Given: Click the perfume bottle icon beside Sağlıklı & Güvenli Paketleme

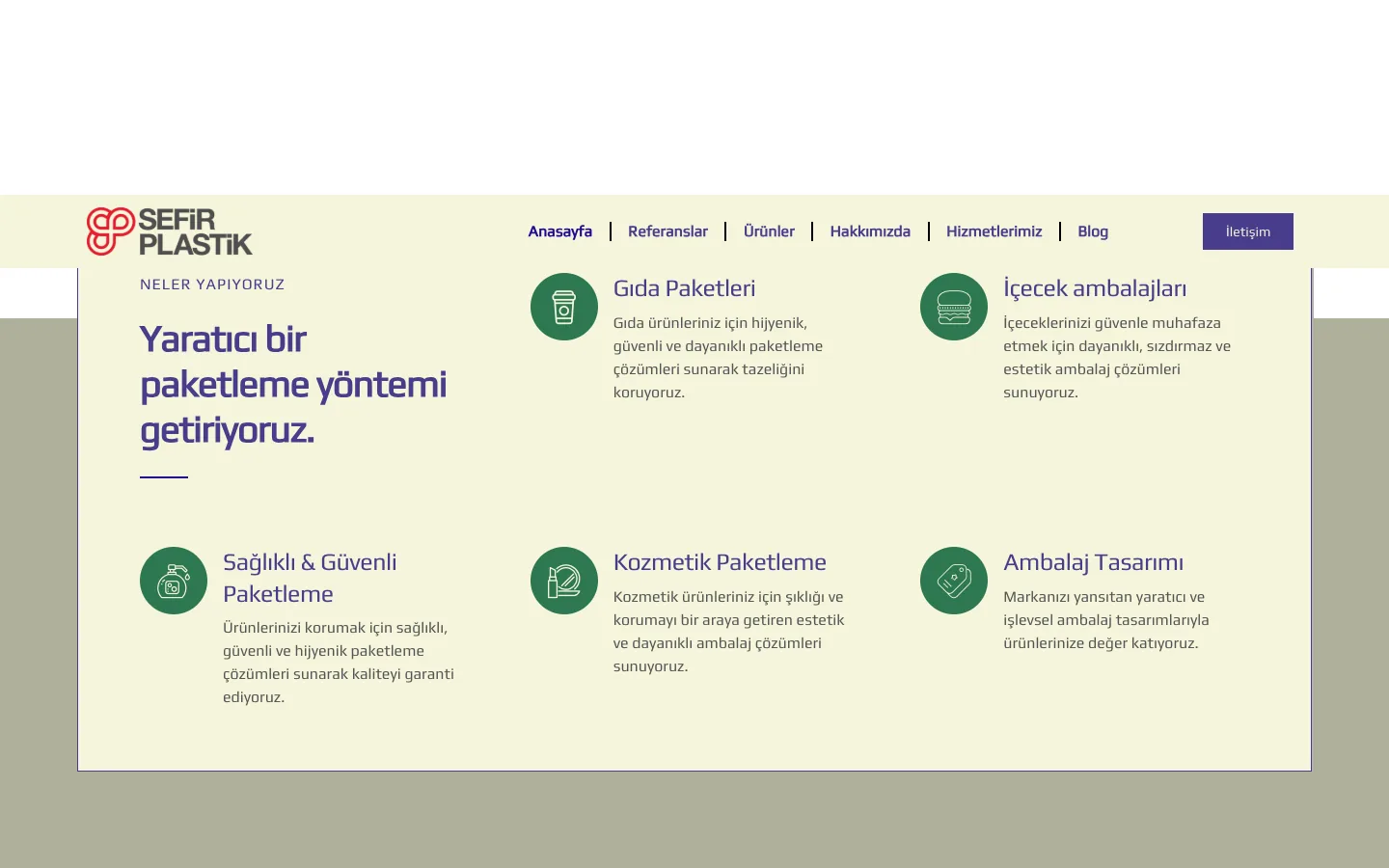Looking at the screenshot, I should coord(174,581).
